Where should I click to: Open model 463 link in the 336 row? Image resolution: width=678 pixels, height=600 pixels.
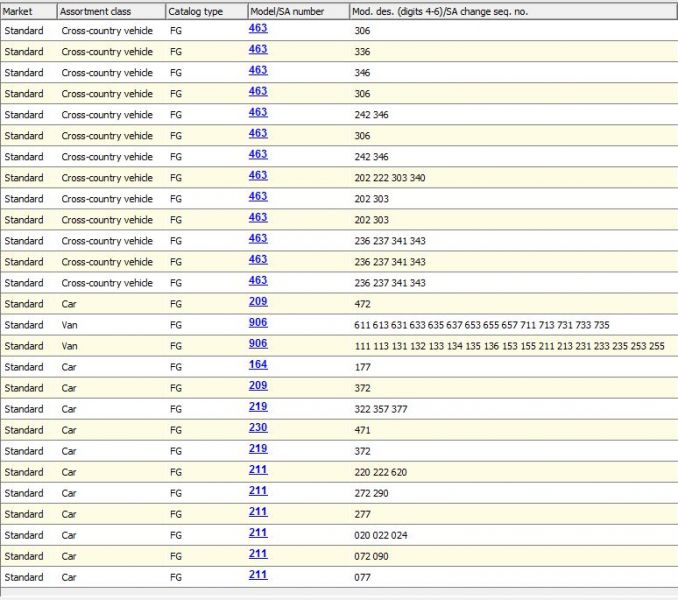258,50
